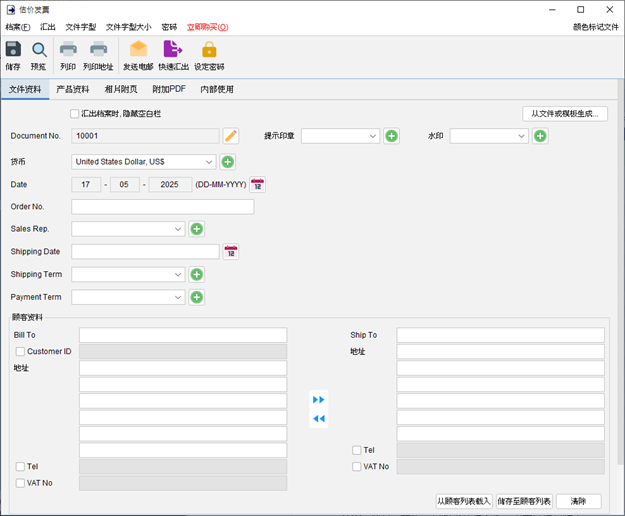Click first Ship To 地址 line
Image resolution: width=625 pixels, height=516 pixels.
coord(500,351)
